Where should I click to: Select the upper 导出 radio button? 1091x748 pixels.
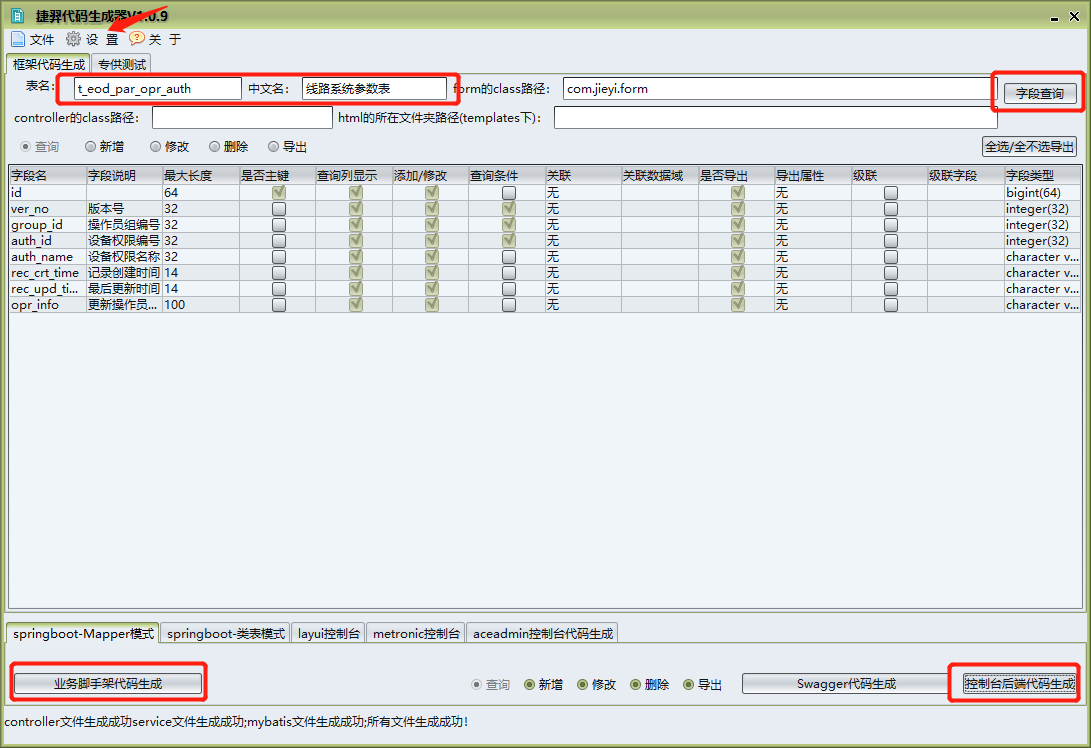click(x=274, y=147)
